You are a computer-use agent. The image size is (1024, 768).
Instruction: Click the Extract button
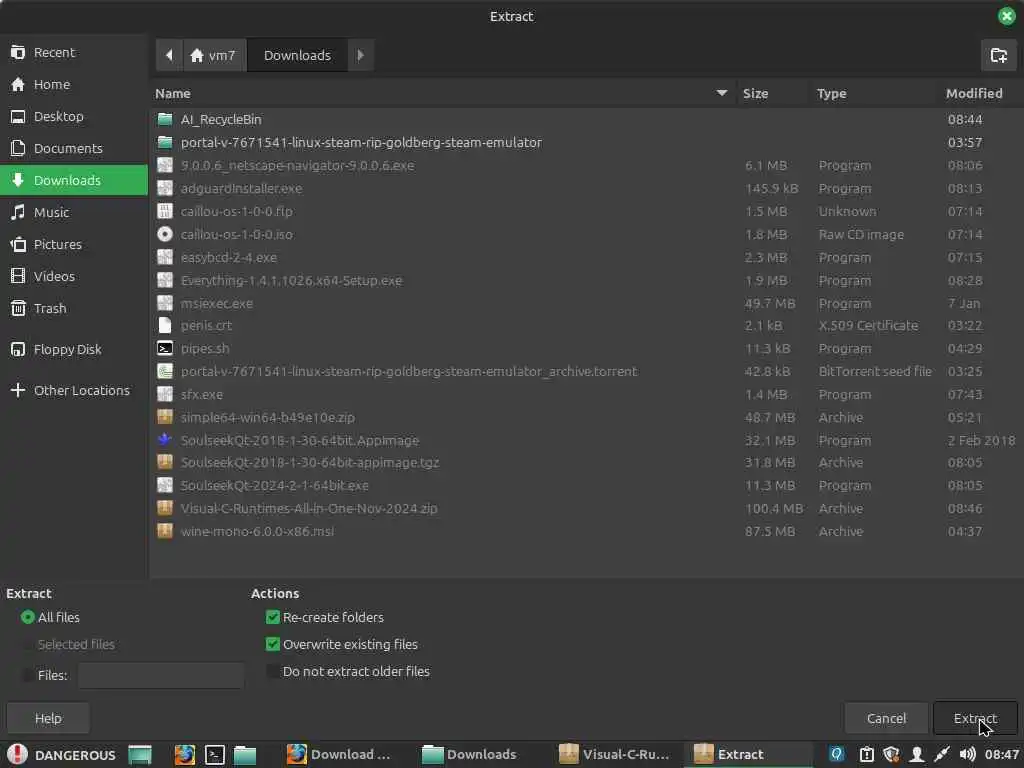pyautogui.click(x=975, y=718)
